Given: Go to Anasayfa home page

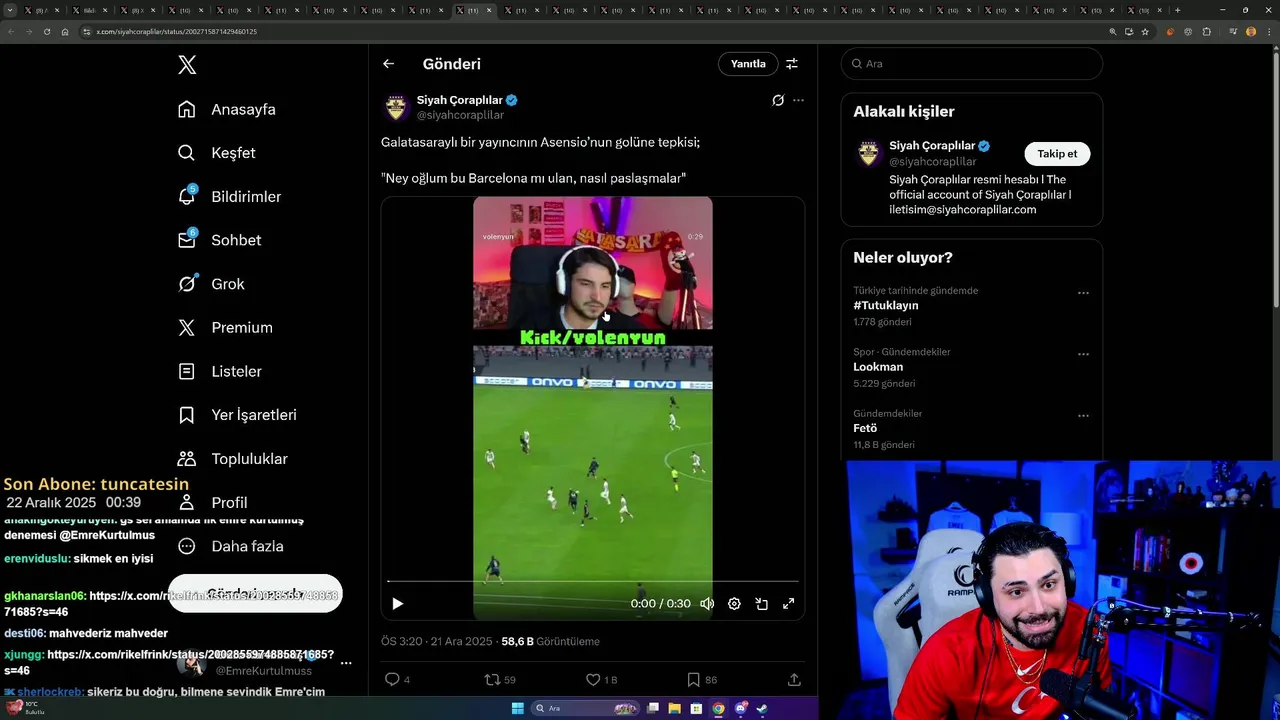Looking at the screenshot, I should point(227,109).
